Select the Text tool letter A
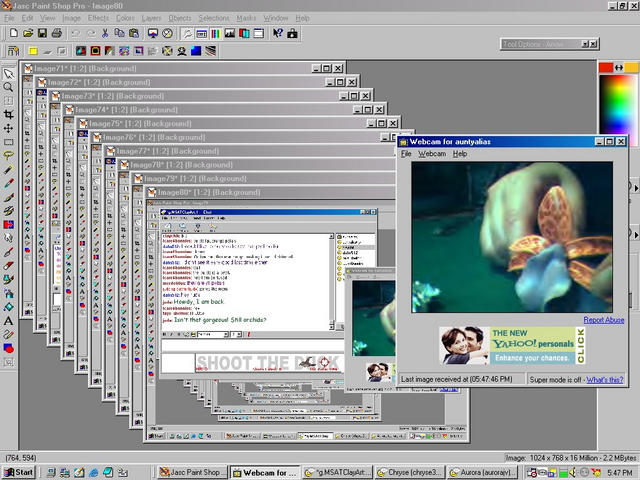 (8, 321)
